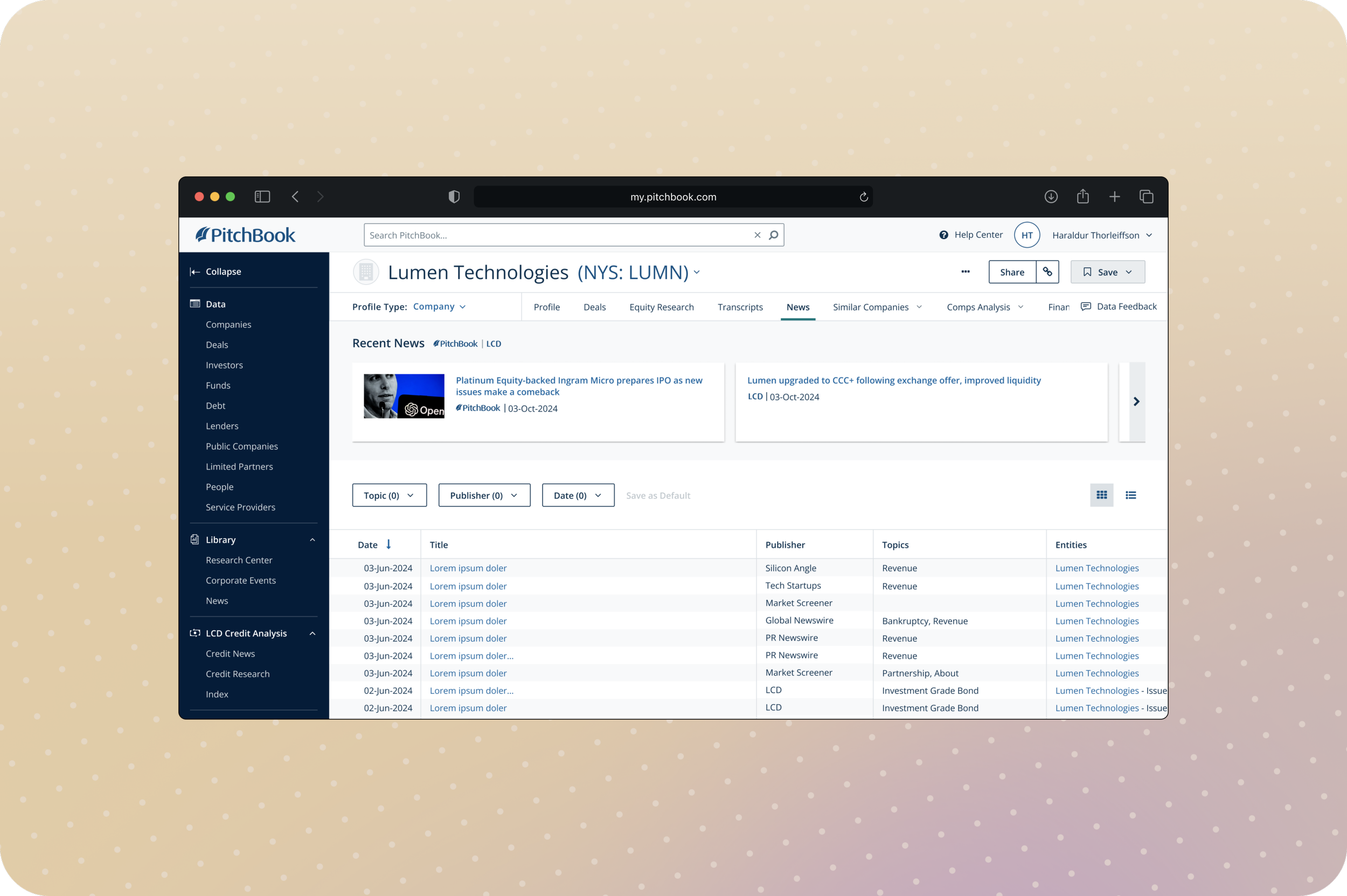This screenshot has width=1347, height=896.
Task: Open Credit Research in the sidebar
Action: click(237, 673)
